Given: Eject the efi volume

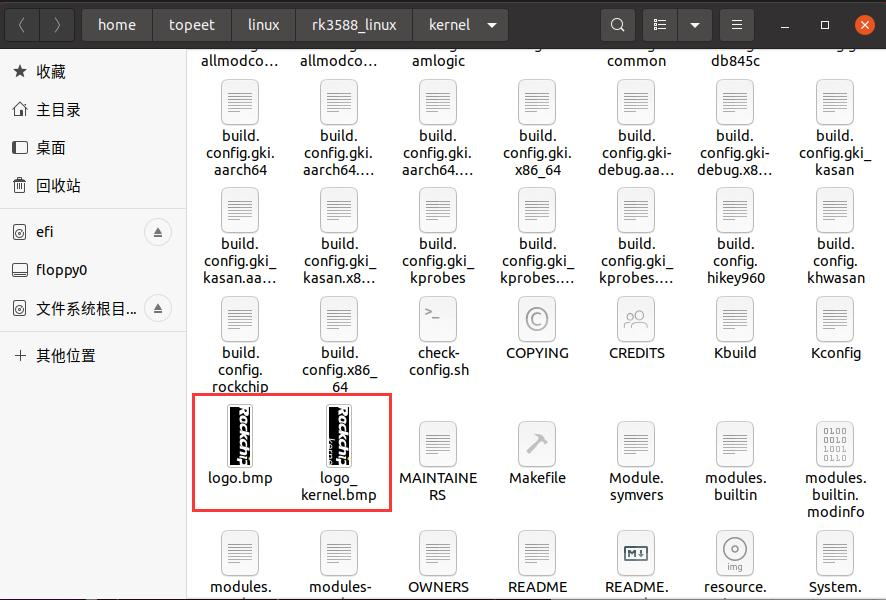Looking at the screenshot, I should (x=158, y=232).
